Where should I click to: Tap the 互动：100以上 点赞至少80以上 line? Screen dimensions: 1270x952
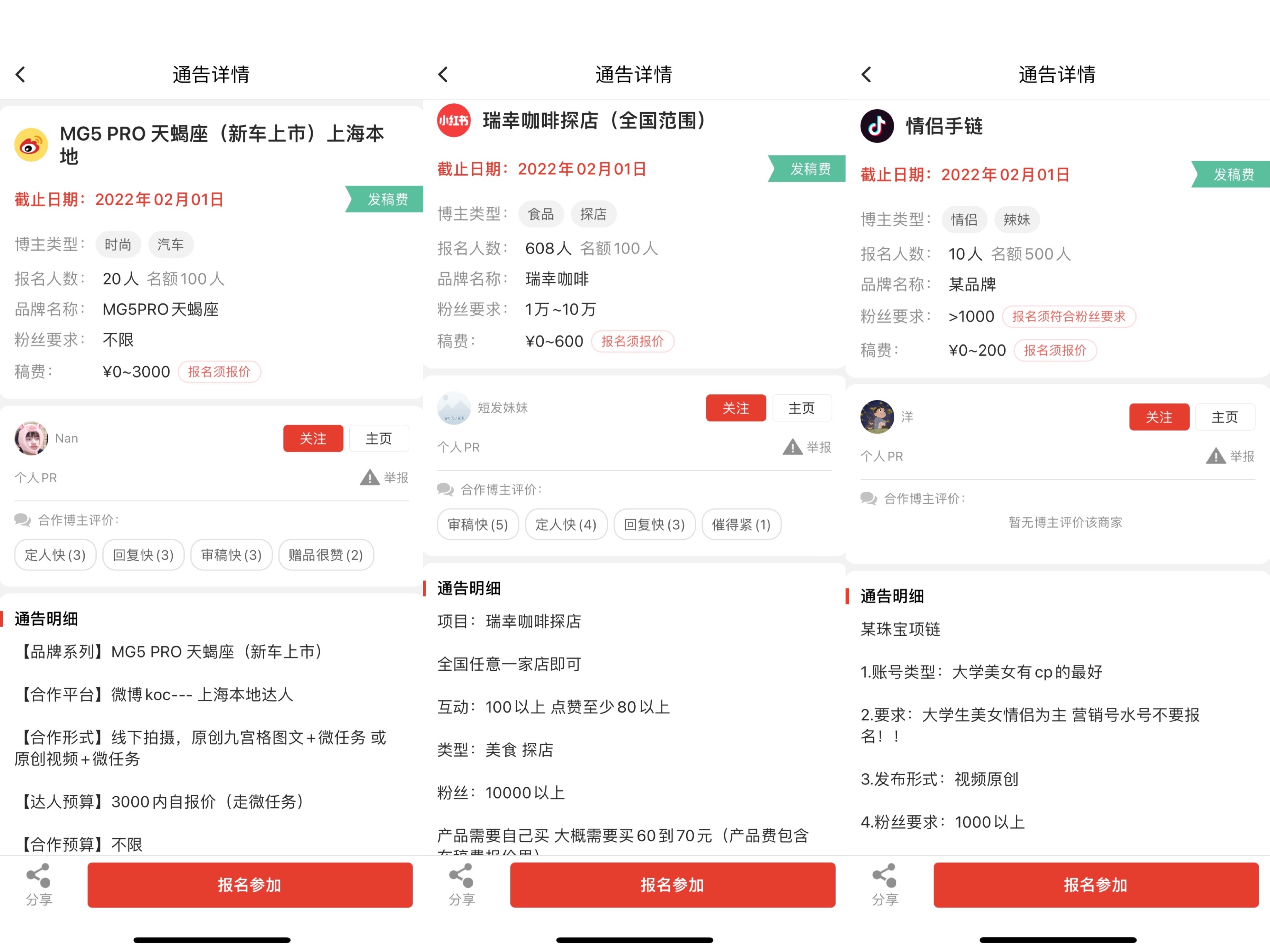[x=553, y=707]
